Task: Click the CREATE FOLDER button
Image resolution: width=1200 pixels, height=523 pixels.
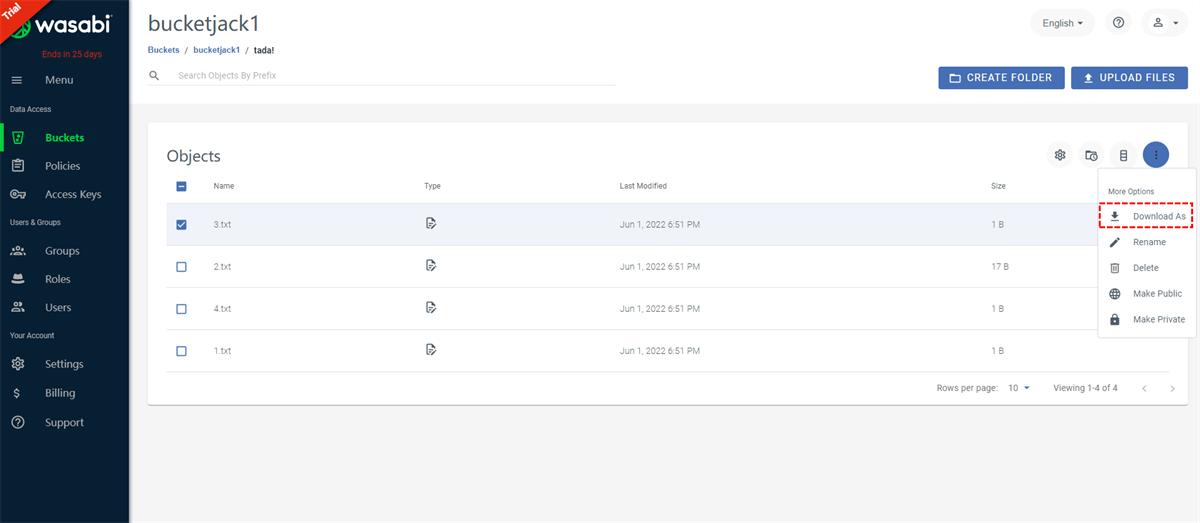Action: click(1001, 78)
